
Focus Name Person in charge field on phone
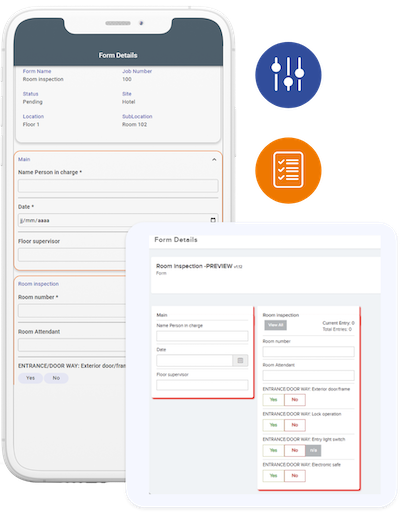pyautogui.click(x=118, y=186)
